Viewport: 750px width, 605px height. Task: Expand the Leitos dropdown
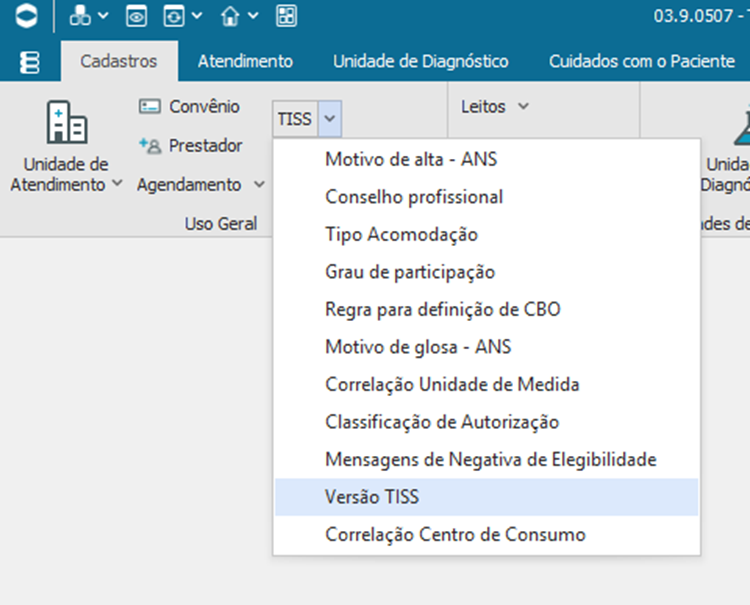coord(522,106)
